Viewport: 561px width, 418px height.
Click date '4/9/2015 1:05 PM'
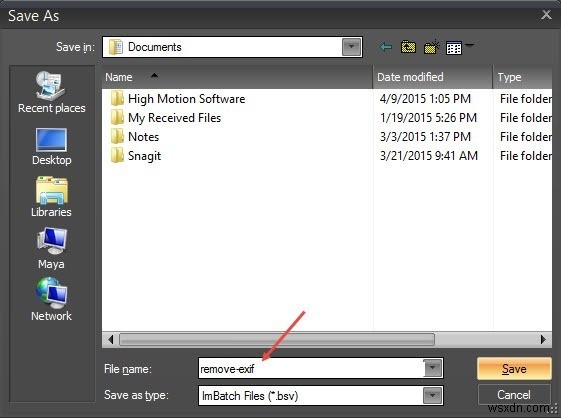(425, 98)
